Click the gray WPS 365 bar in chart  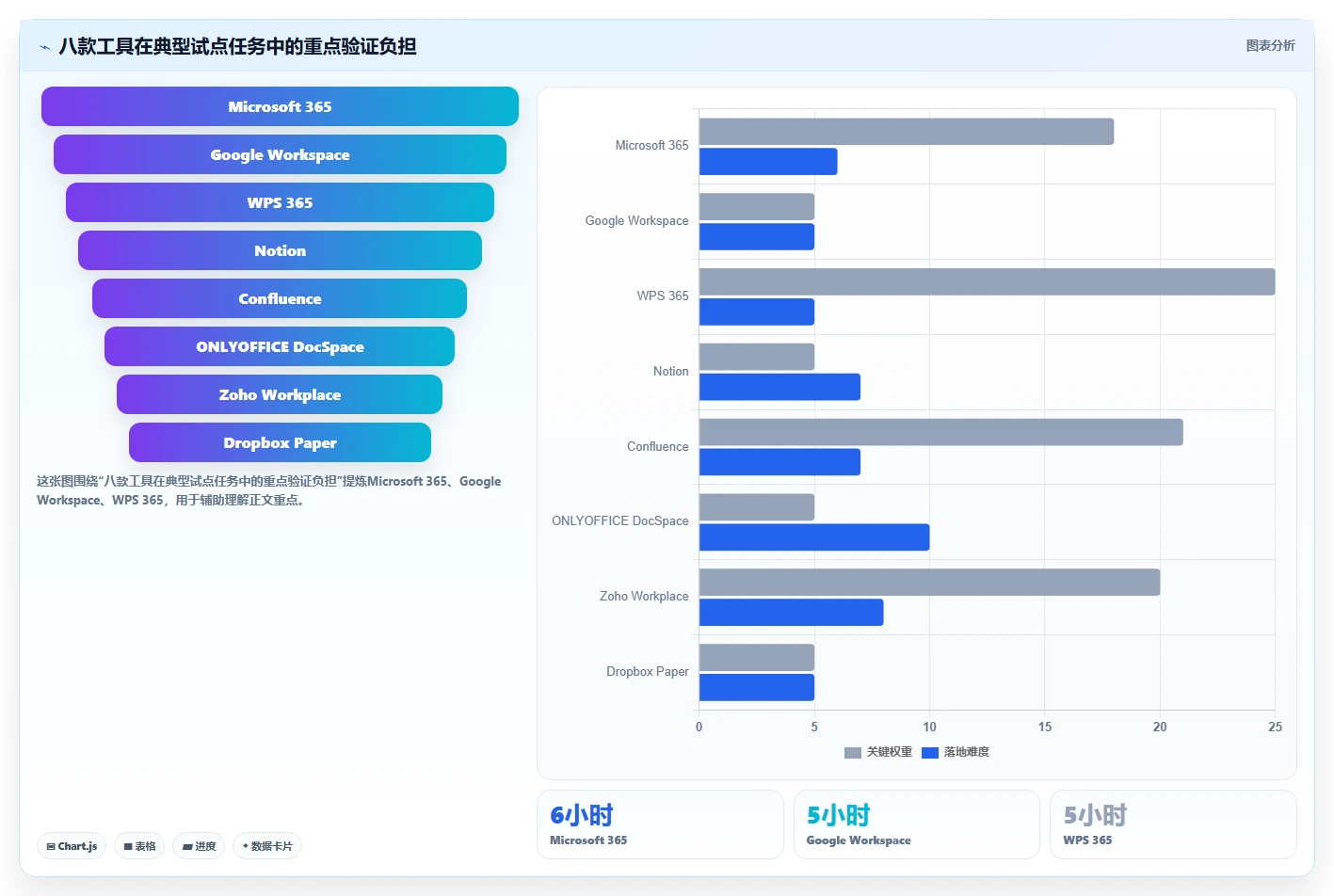(987, 281)
